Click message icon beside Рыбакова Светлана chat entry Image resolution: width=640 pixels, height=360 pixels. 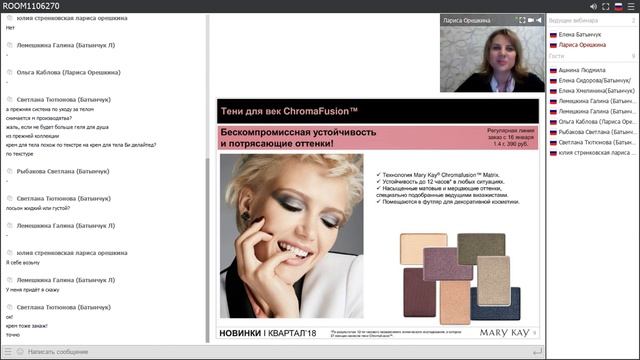[x=10, y=171]
